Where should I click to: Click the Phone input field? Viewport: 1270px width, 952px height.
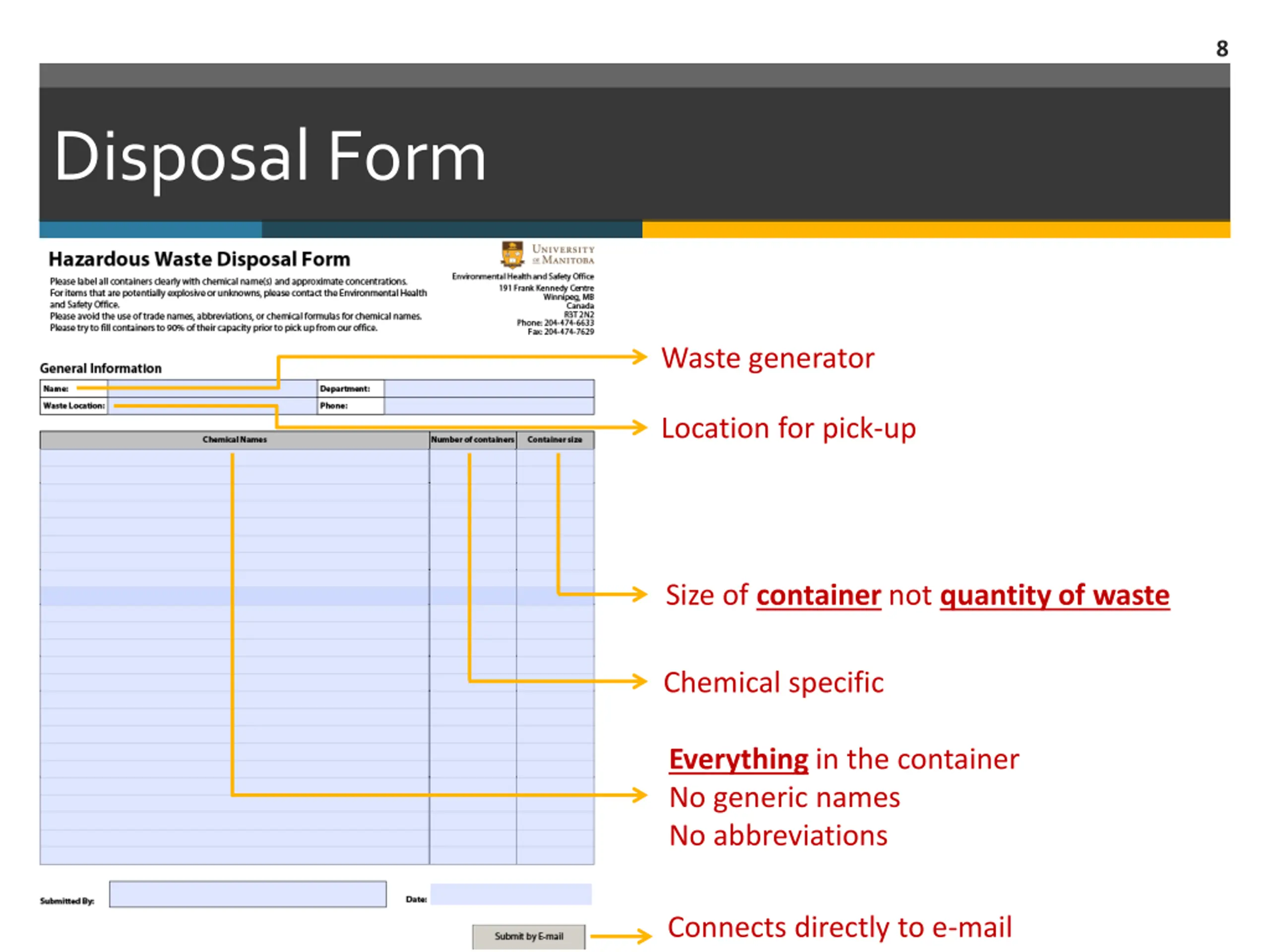pos(489,406)
